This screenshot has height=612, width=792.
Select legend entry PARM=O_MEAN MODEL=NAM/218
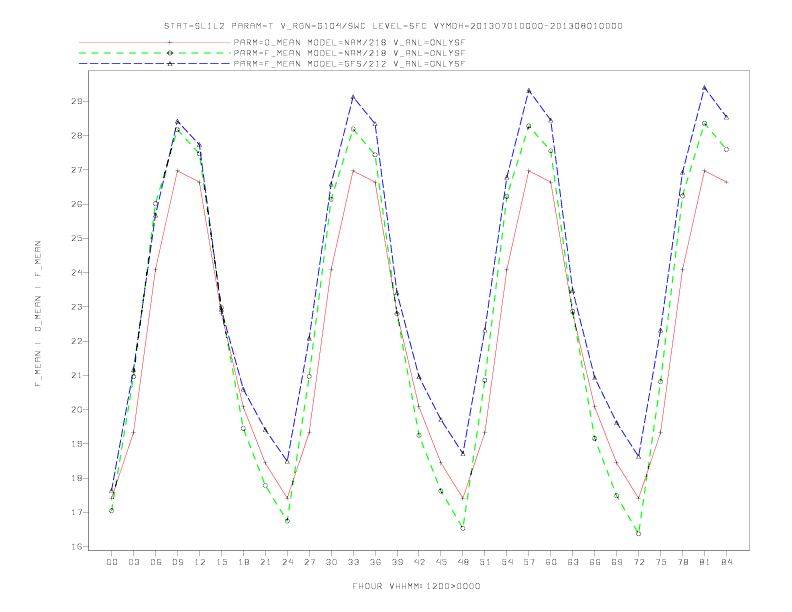(349, 42)
